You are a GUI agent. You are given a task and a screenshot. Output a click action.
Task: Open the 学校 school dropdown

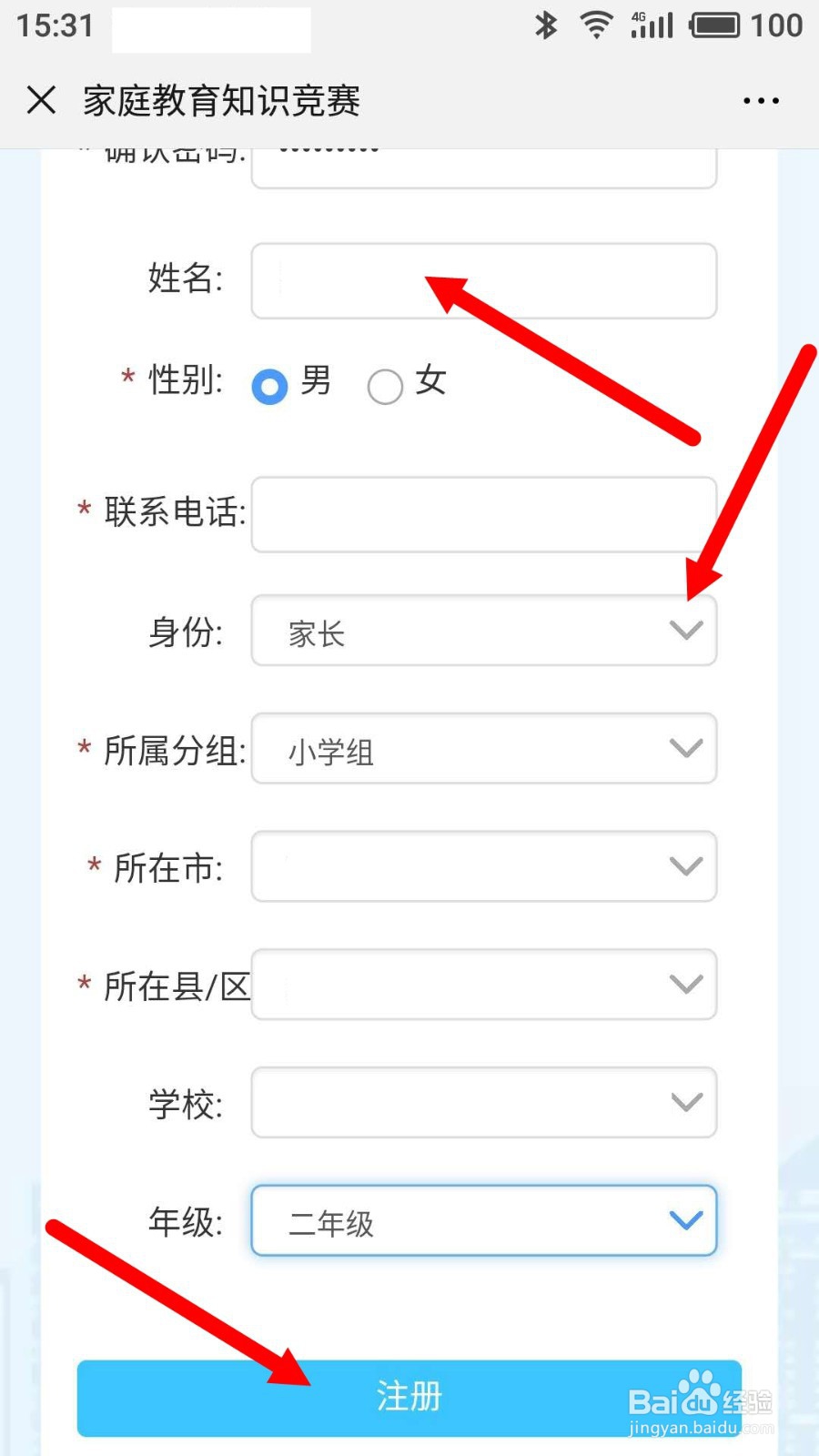[484, 1102]
